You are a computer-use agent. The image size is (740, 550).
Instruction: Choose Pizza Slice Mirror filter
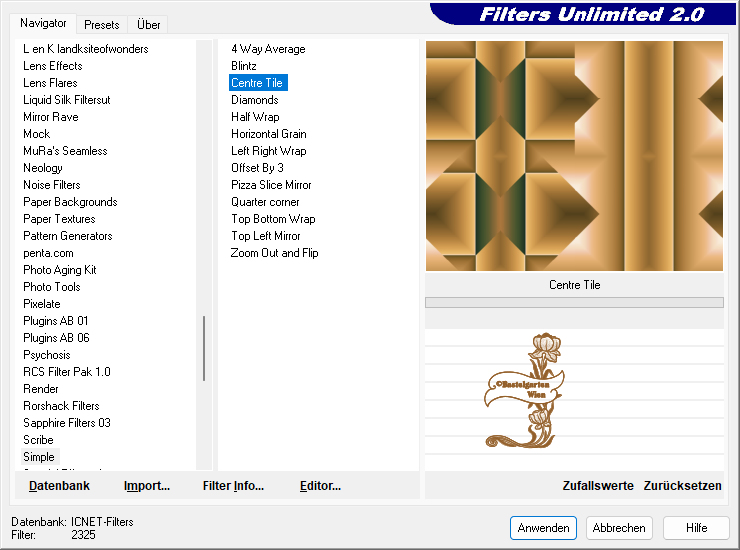271,185
